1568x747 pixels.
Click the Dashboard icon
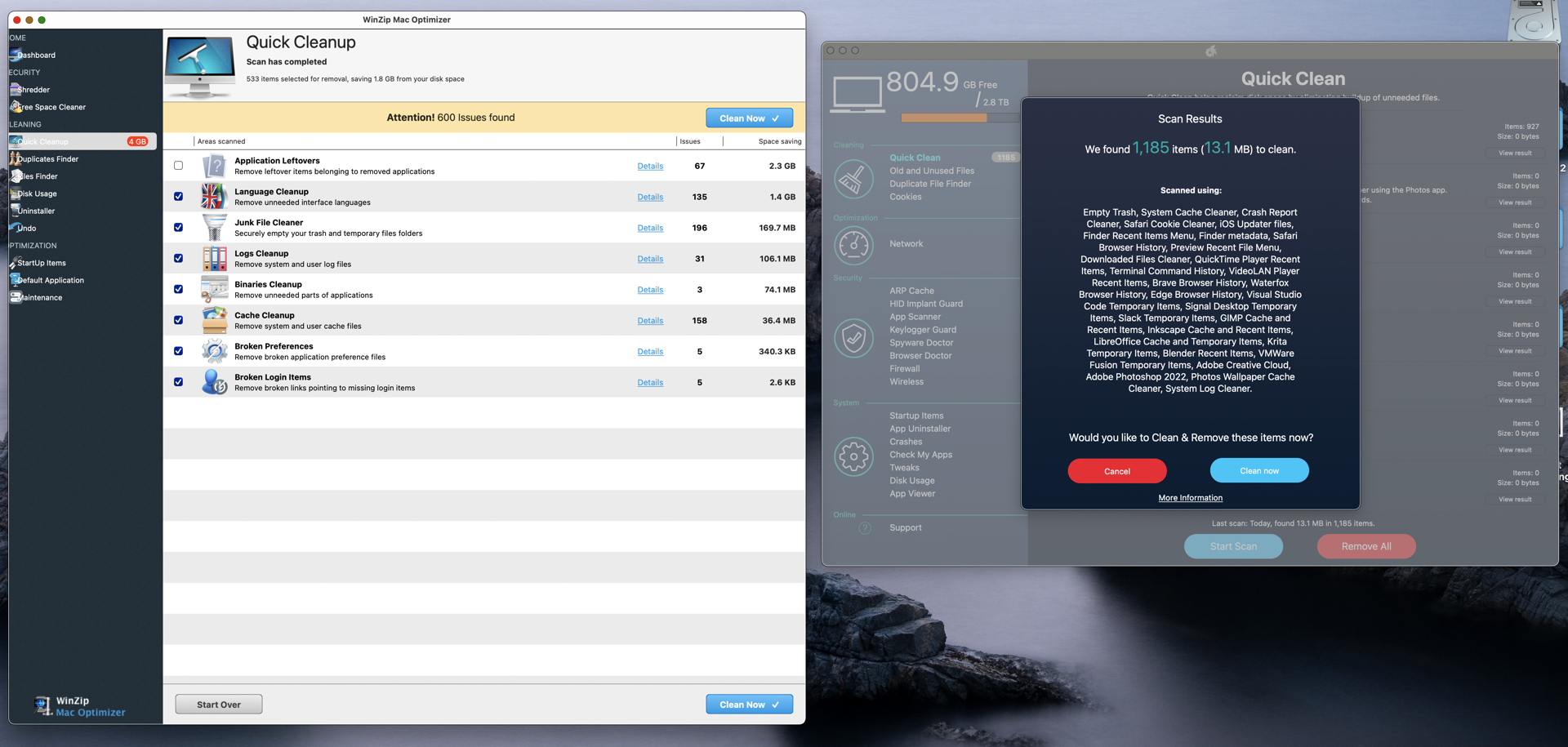click(37, 55)
